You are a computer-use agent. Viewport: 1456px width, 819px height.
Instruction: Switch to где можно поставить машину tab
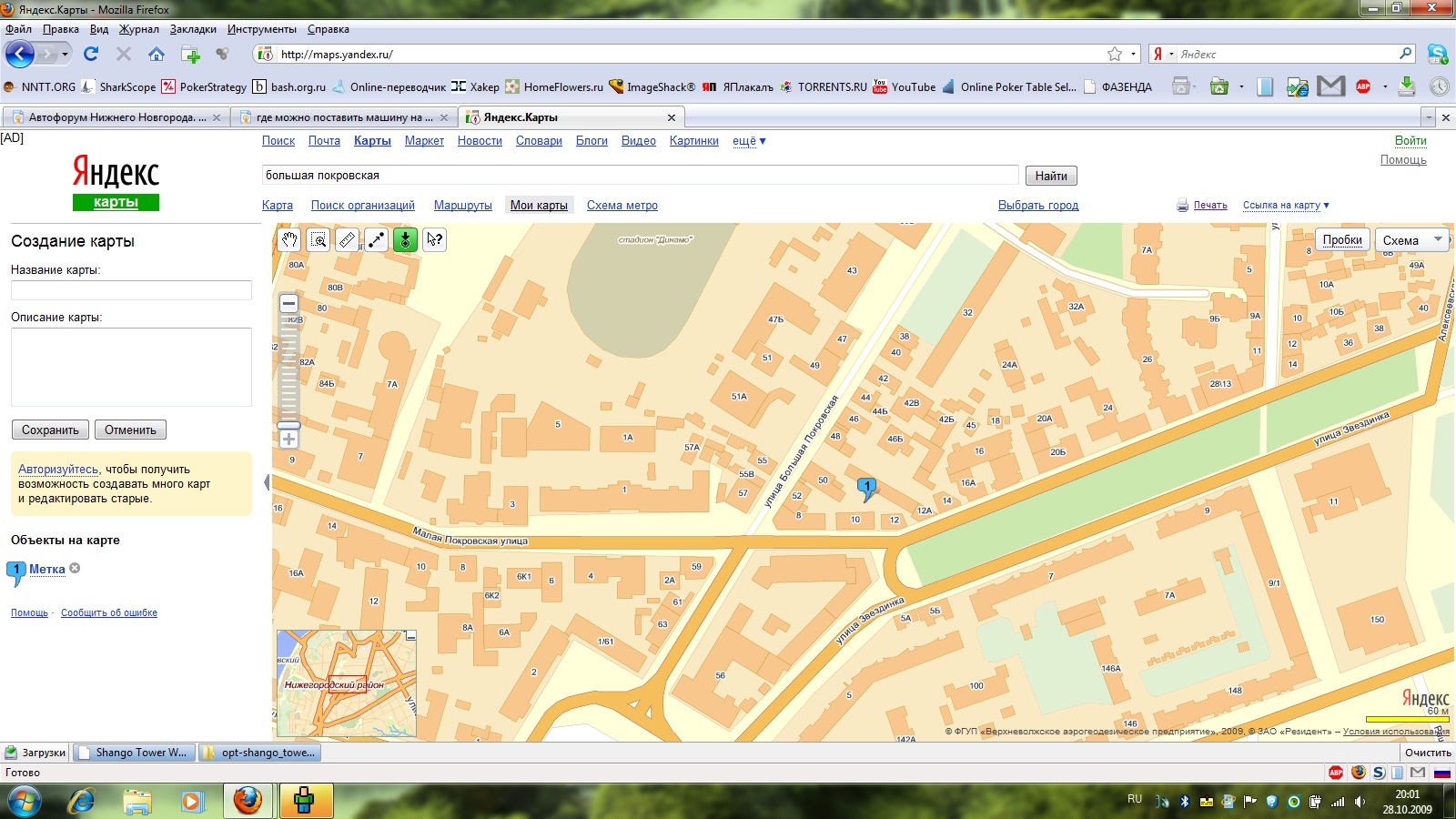344,117
